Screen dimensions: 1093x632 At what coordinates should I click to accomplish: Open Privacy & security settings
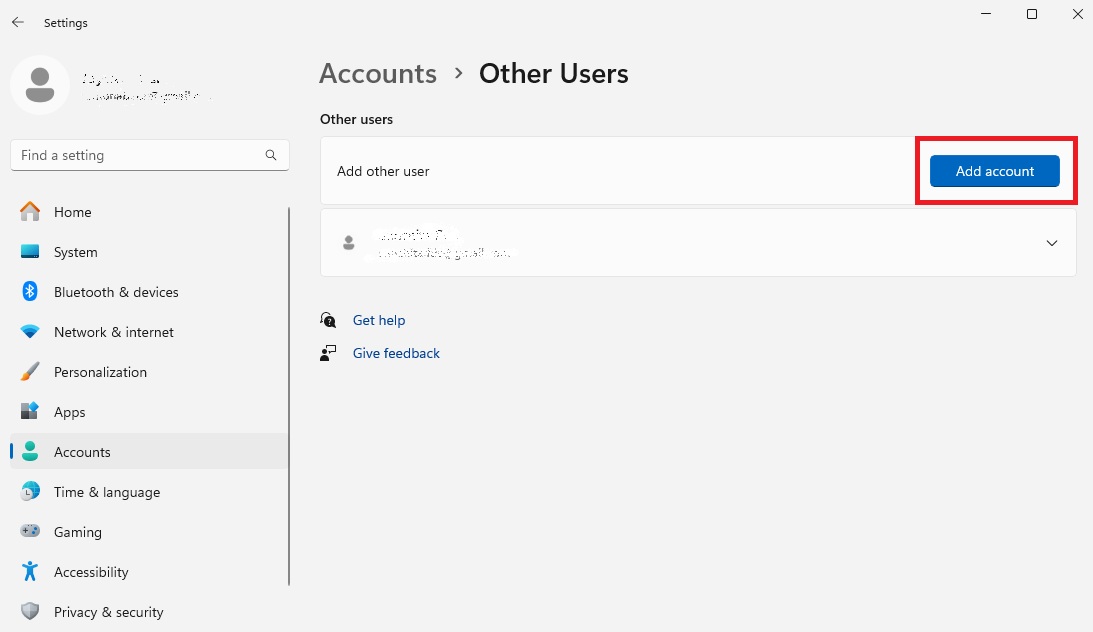[x=149, y=612]
